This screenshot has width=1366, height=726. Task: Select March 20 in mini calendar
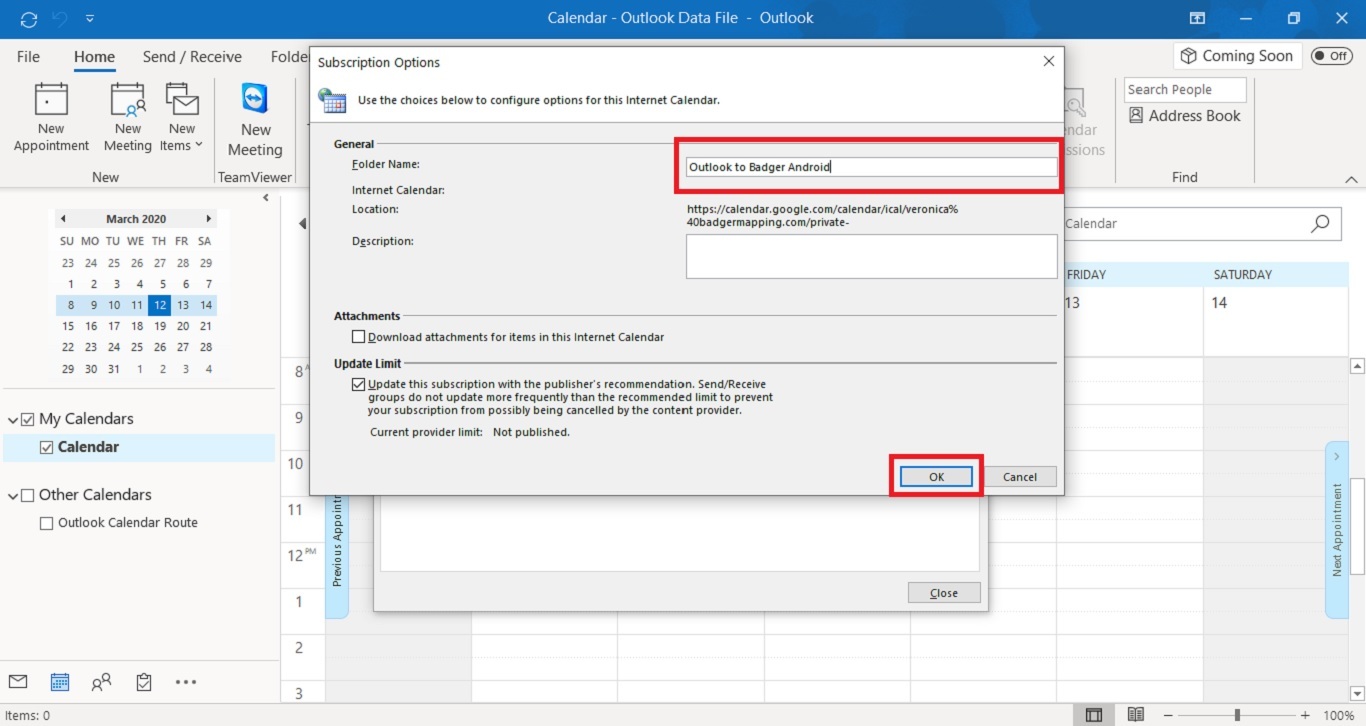(x=183, y=326)
